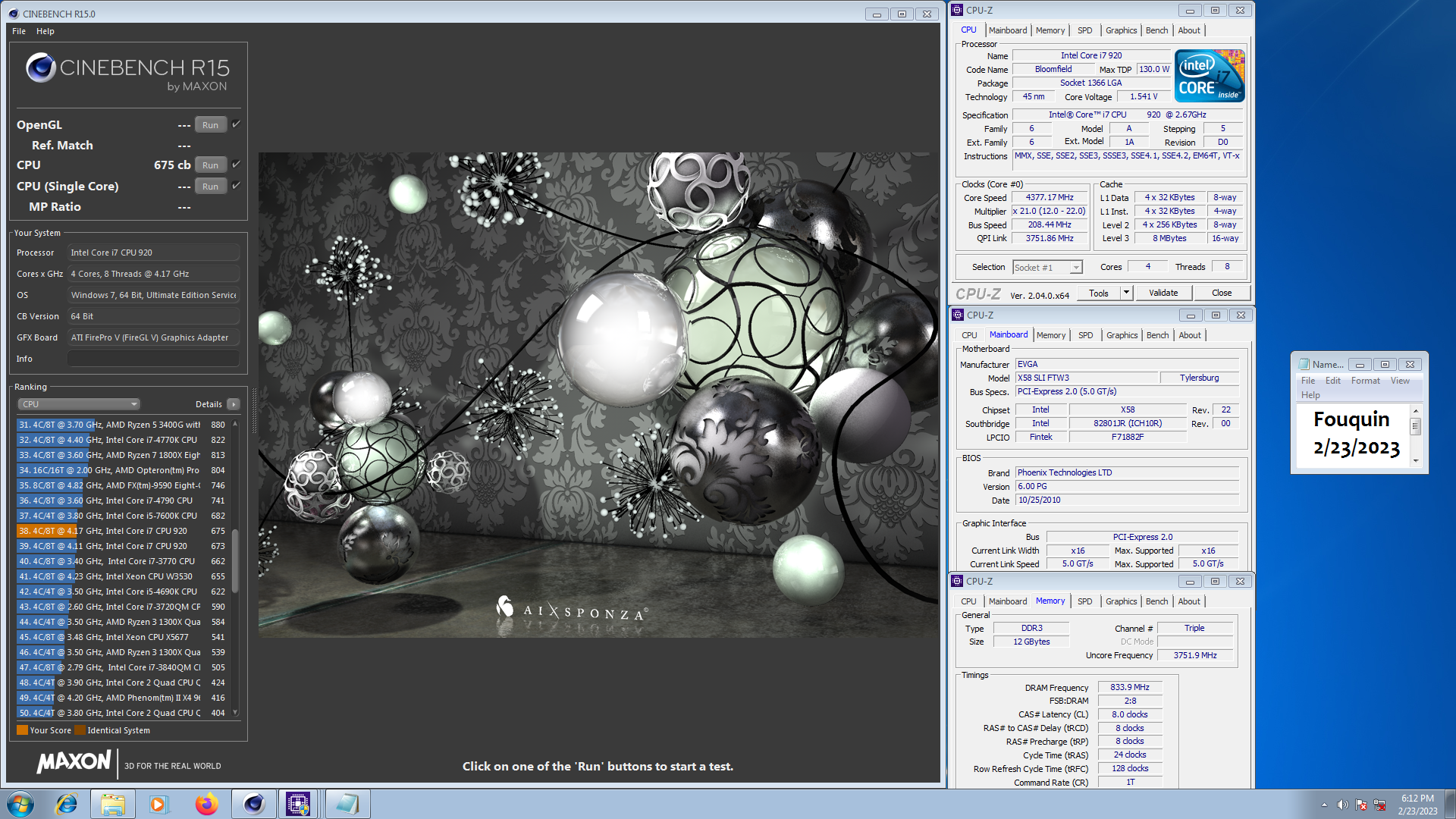Click the network tray icon

(1380, 805)
